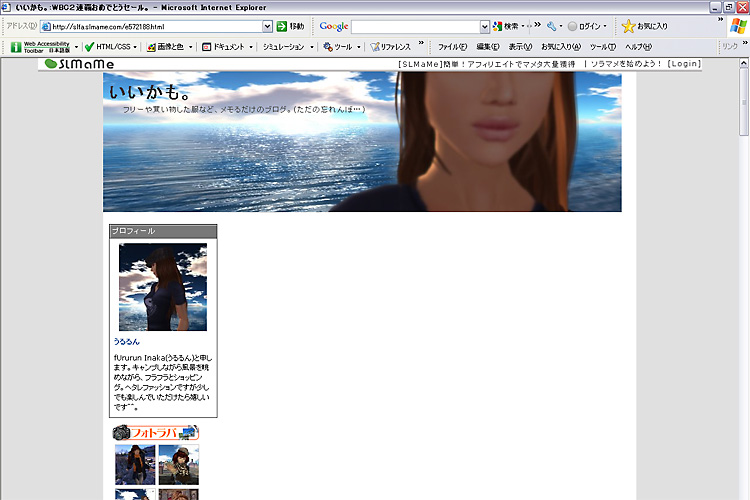Screen dimensions: 750x500
Task: Open the 画像と色 dropdown arrow
Action: point(190,47)
